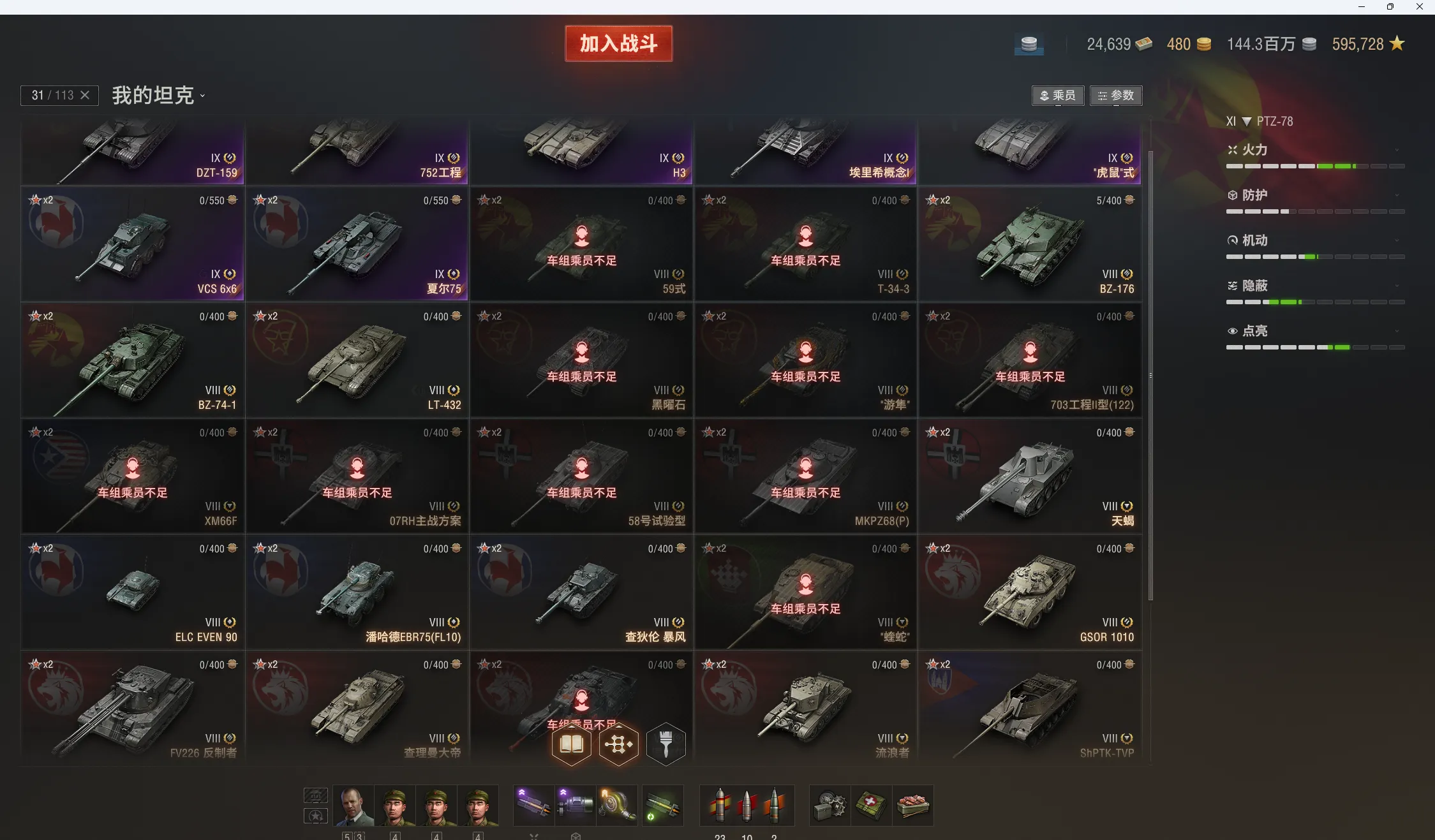Expand the PTZ-78 vehicle selector triangle
Image resolution: width=1435 pixels, height=840 pixels.
tap(1246, 121)
